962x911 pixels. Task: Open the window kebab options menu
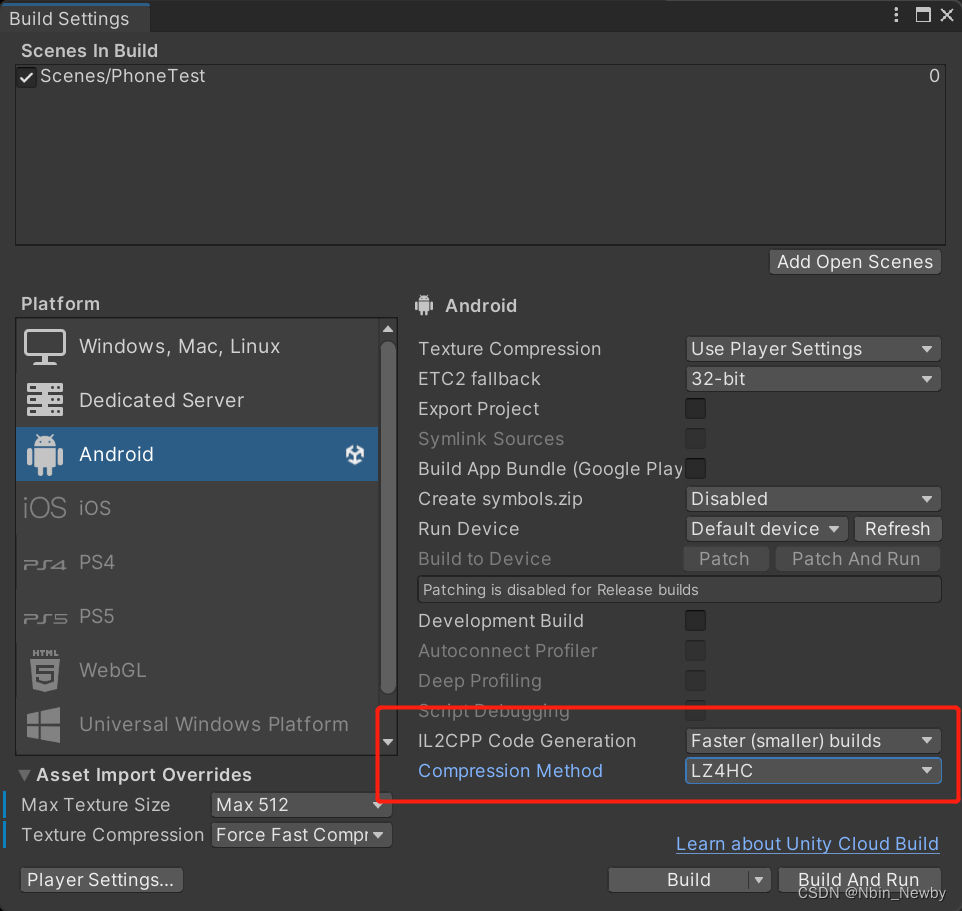pos(896,15)
